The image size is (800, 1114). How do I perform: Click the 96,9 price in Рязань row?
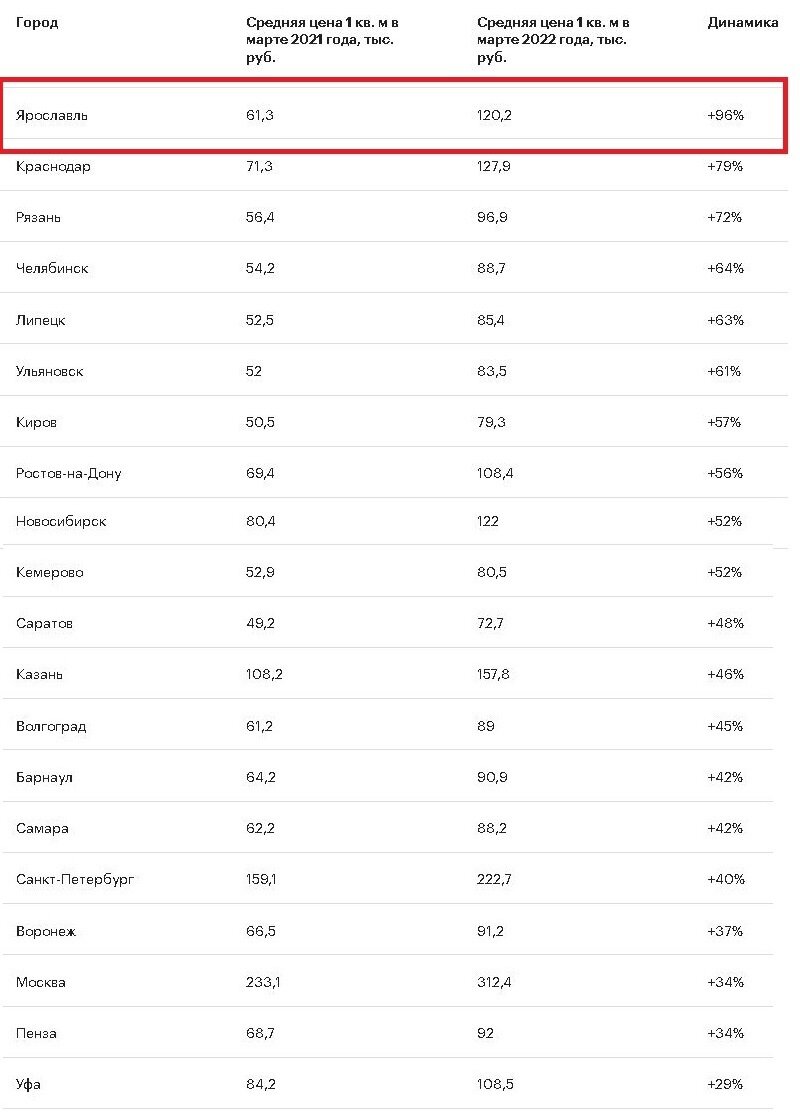click(x=492, y=217)
